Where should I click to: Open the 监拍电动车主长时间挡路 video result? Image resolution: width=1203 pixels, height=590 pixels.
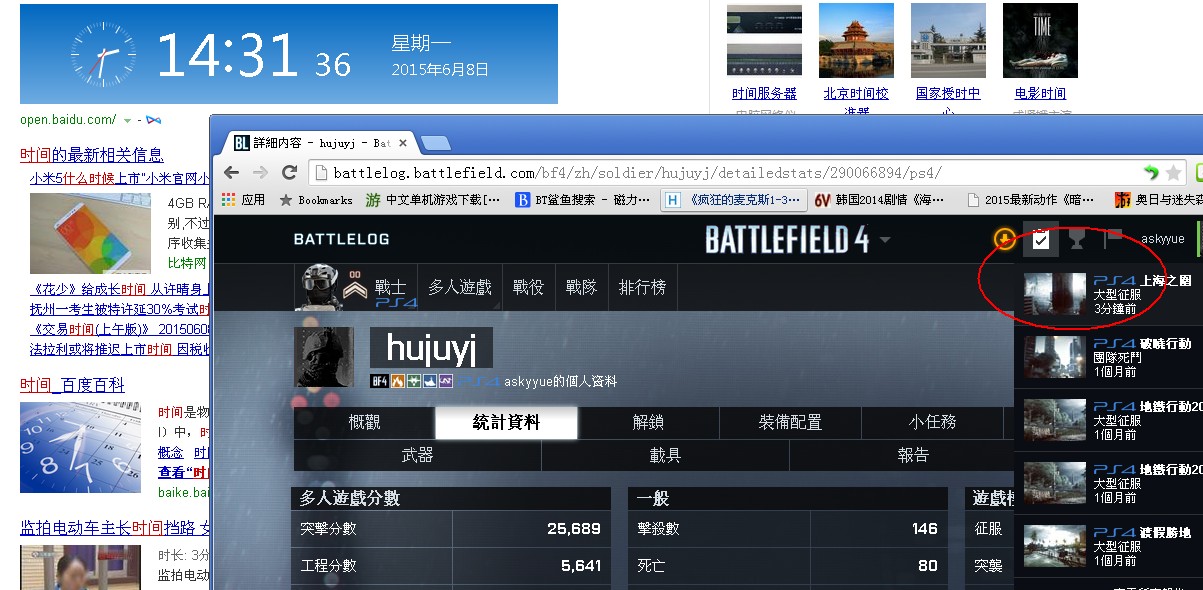pos(115,528)
